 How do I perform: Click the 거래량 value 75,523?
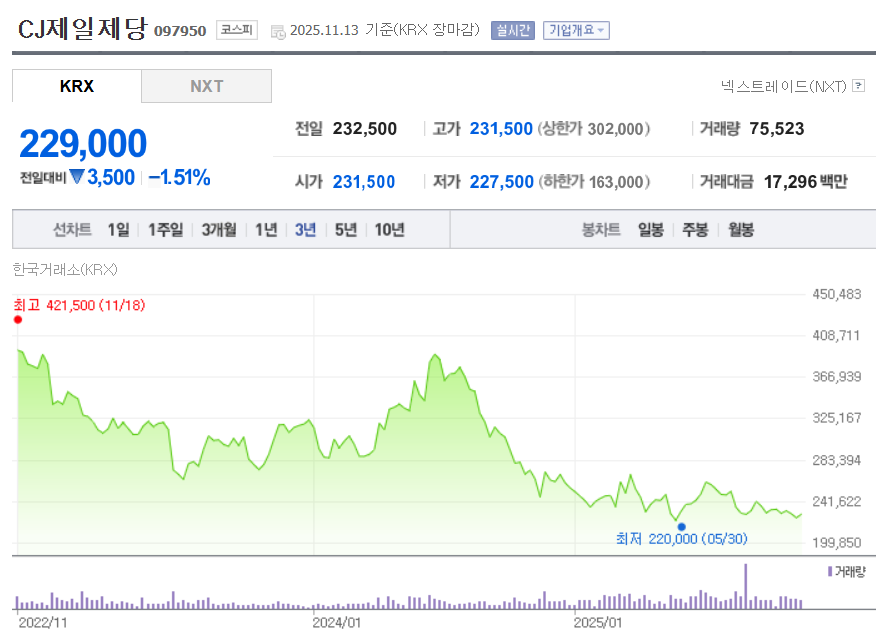tap(777, 128)
